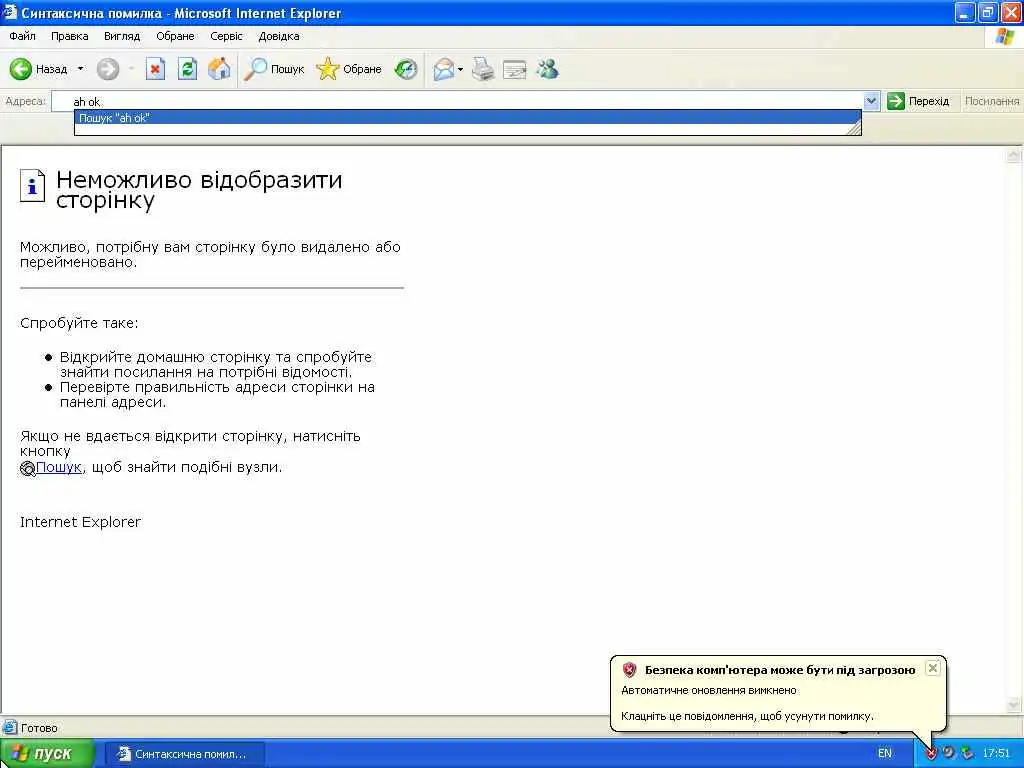
Task: Click the Автоматичне оновлення вимкнено text
Action: [x=709, y=690]
